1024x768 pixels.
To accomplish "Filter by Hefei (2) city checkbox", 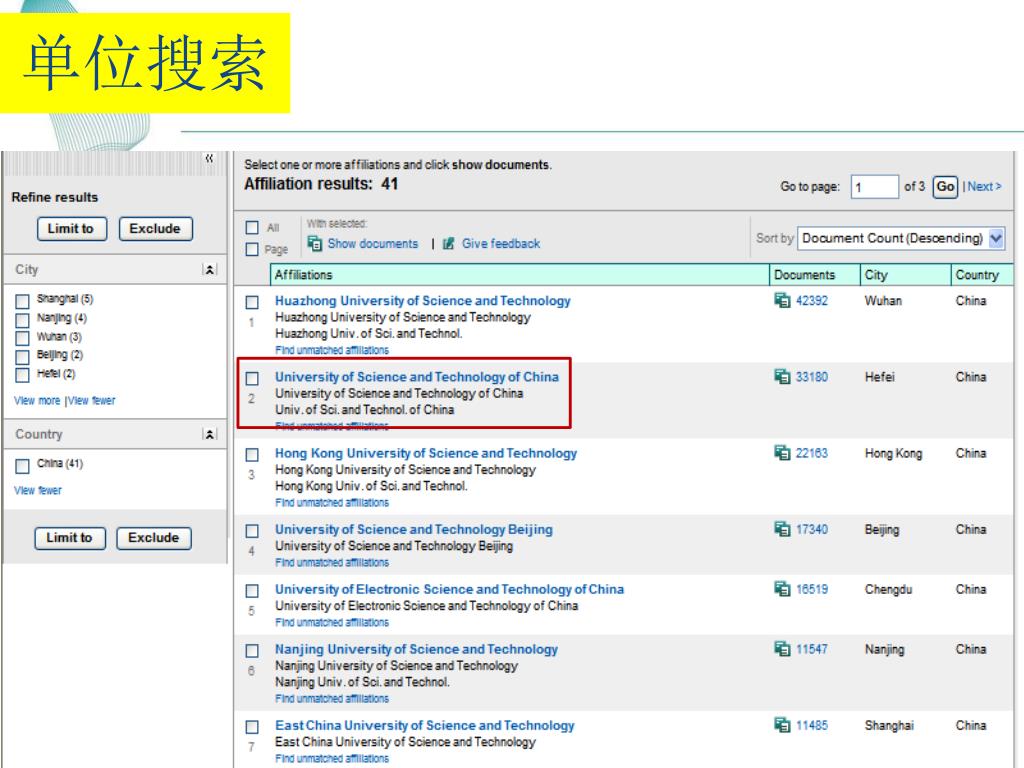I will pyautogui.click(x=23, y=375).
